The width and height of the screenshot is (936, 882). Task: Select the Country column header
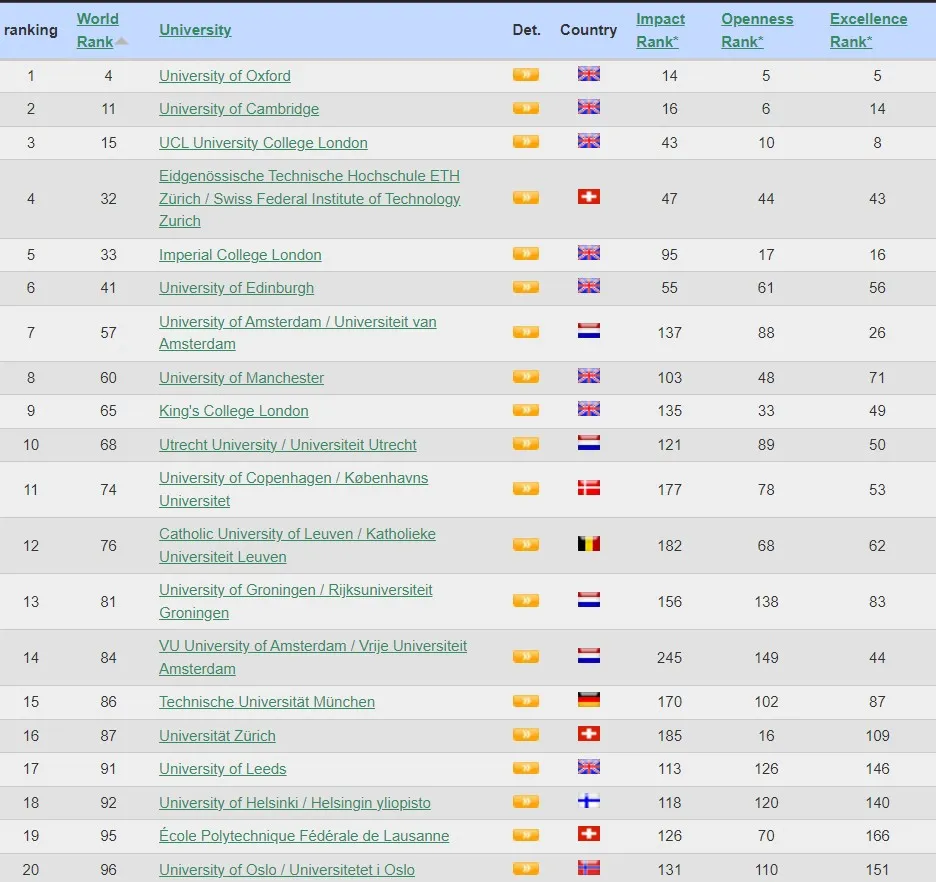point(588,30)
